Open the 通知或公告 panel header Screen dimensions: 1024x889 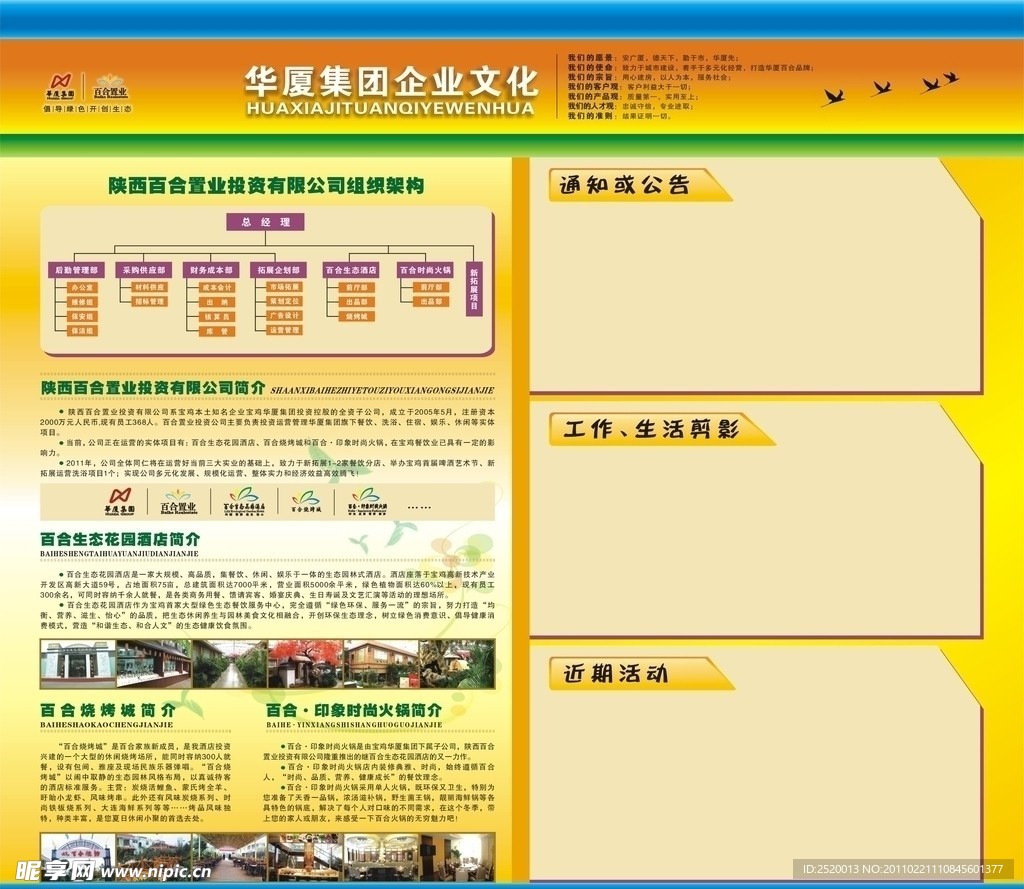pos(639,185)
